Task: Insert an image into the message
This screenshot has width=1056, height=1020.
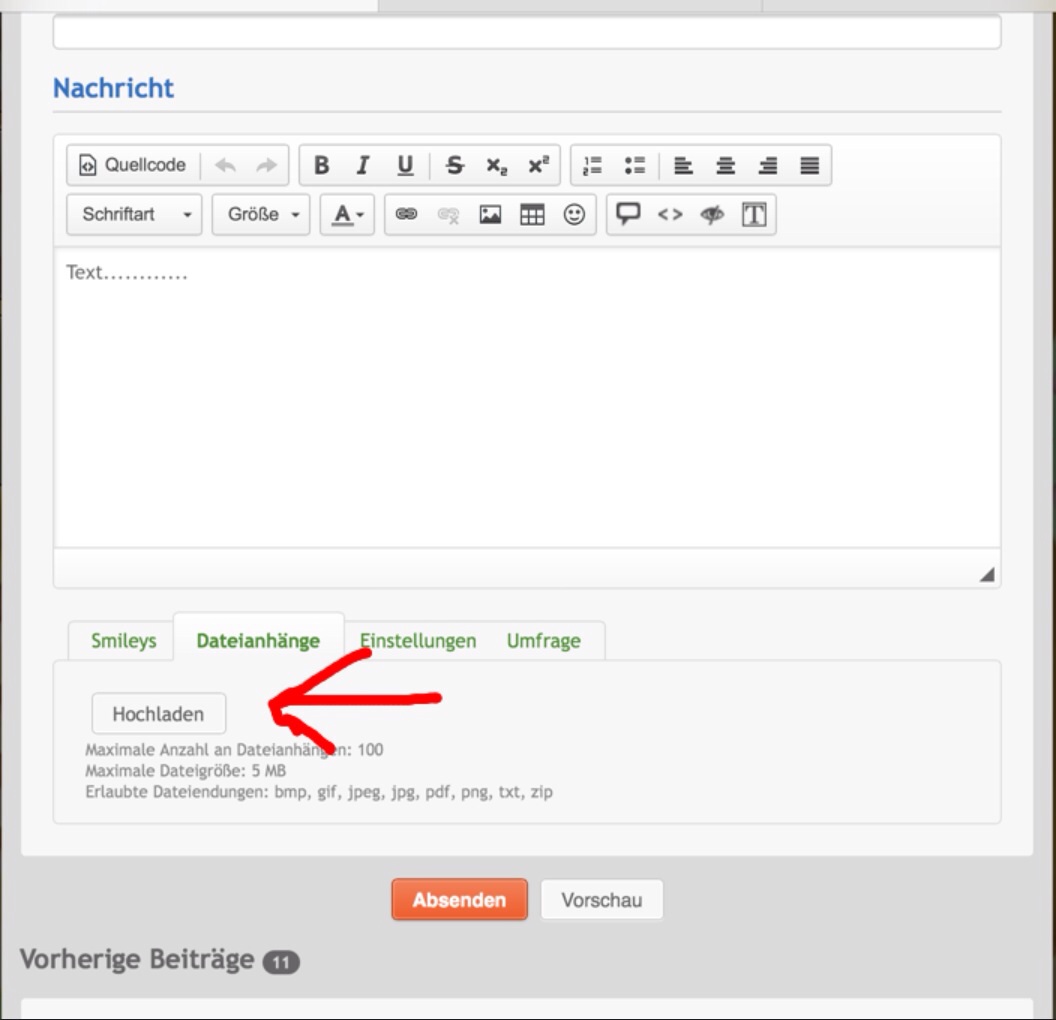Action: [x=490, y=215]
